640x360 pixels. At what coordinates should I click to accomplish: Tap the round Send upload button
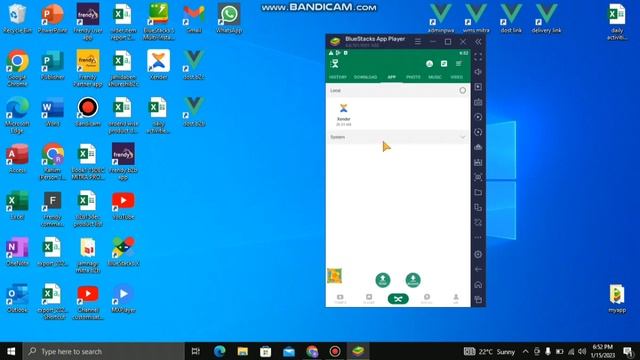coord(383,280)
